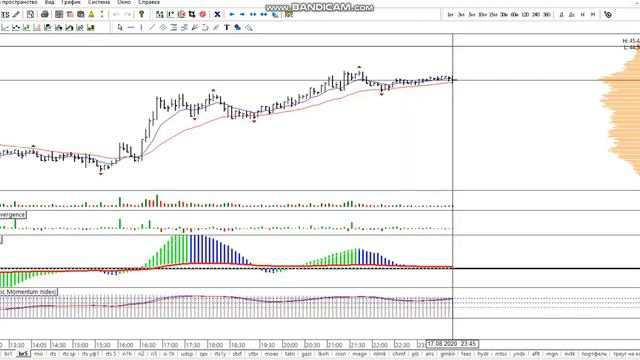
Task: Click the new document icon
Action: 31,15
